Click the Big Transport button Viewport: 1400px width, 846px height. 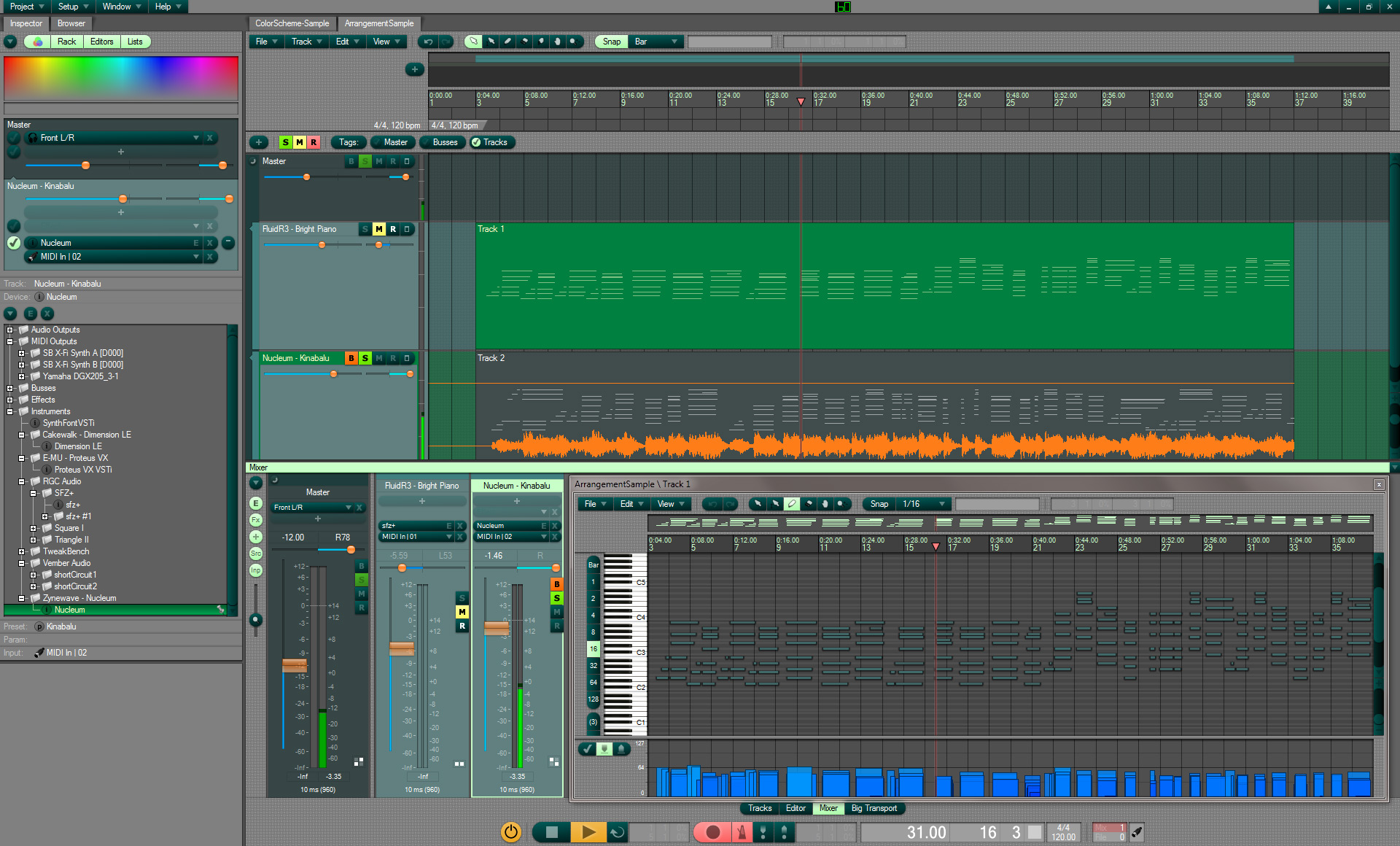pos(874,808)
